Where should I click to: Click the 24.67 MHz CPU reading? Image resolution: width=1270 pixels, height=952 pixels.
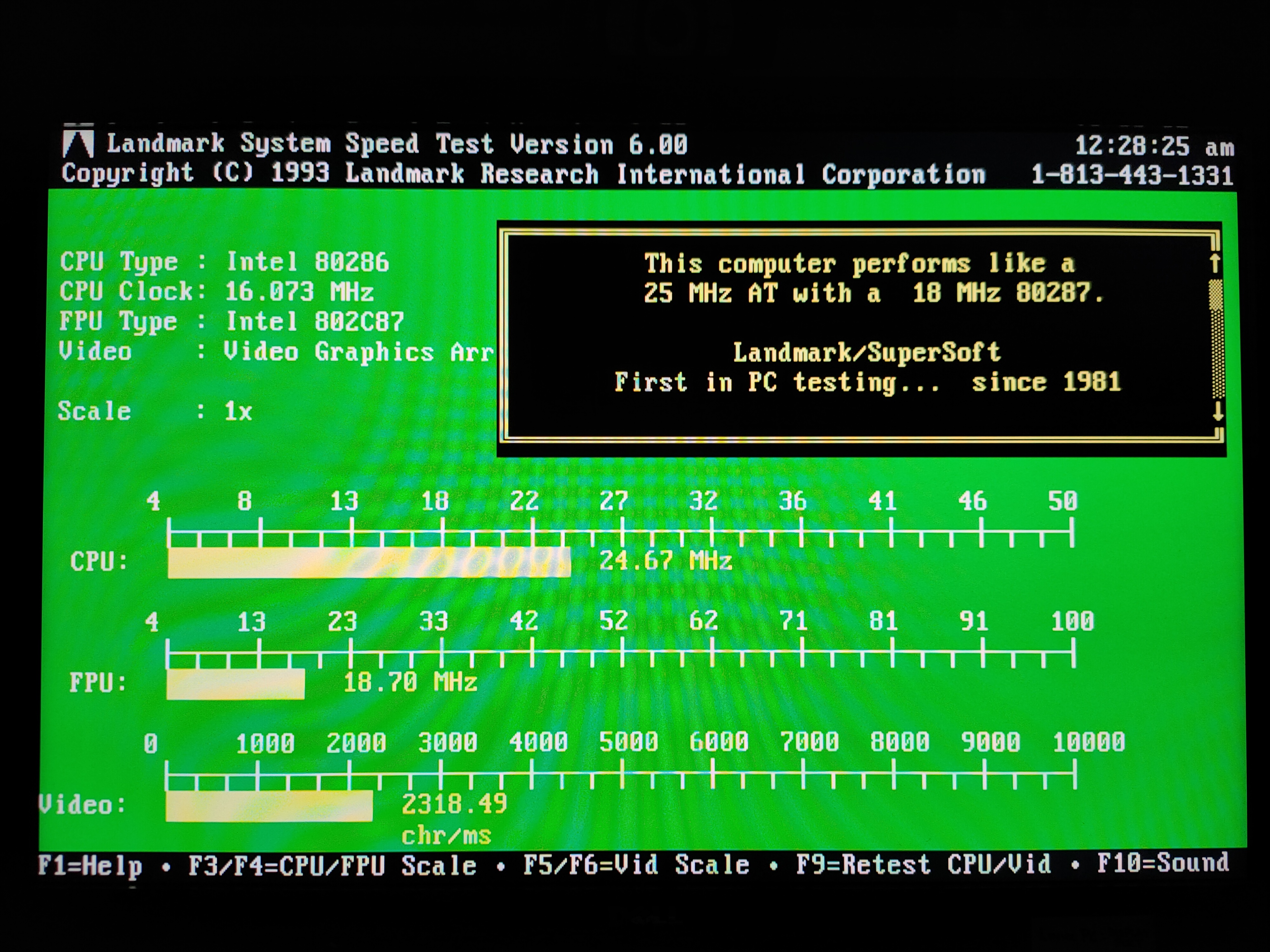pos(665,561)
